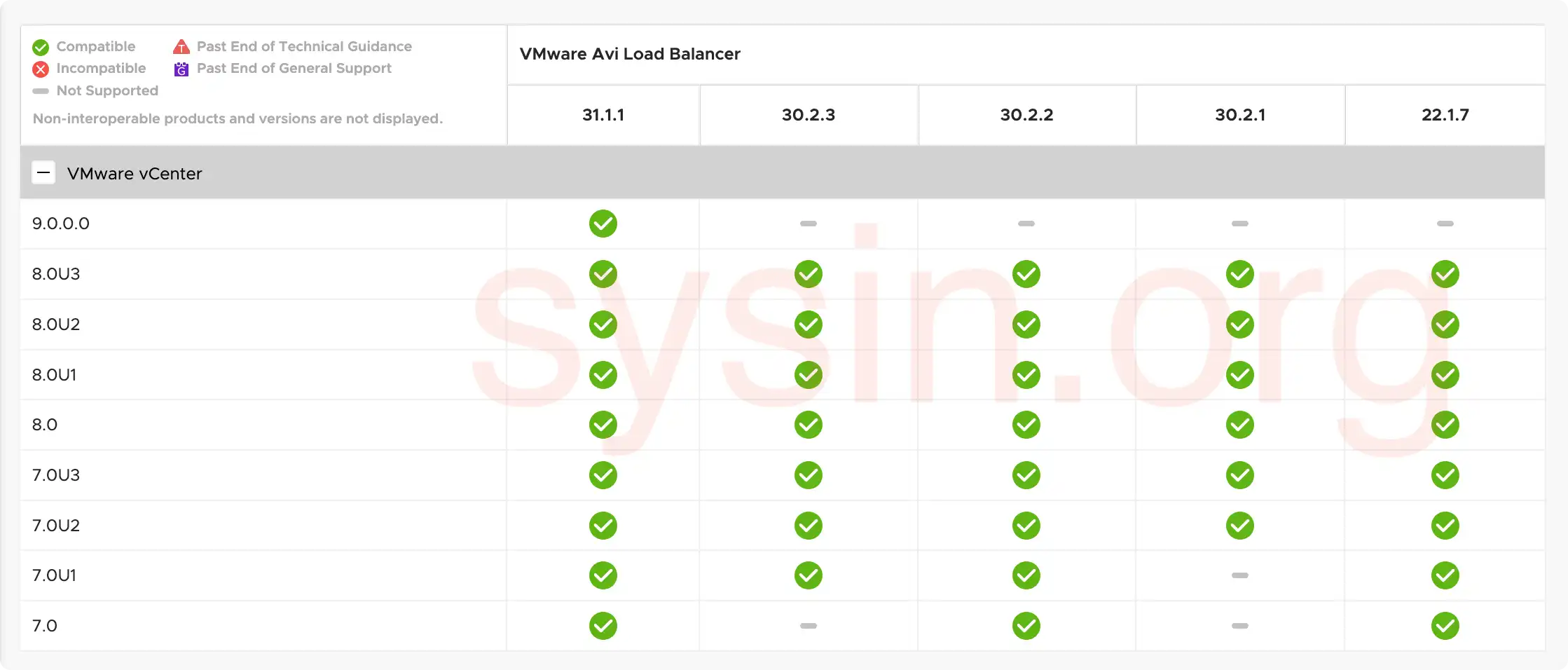Click the not supported dash for 7.0 under 30.2.3
This screenshot has width=1568, height=670.
[x=809, y=626]
